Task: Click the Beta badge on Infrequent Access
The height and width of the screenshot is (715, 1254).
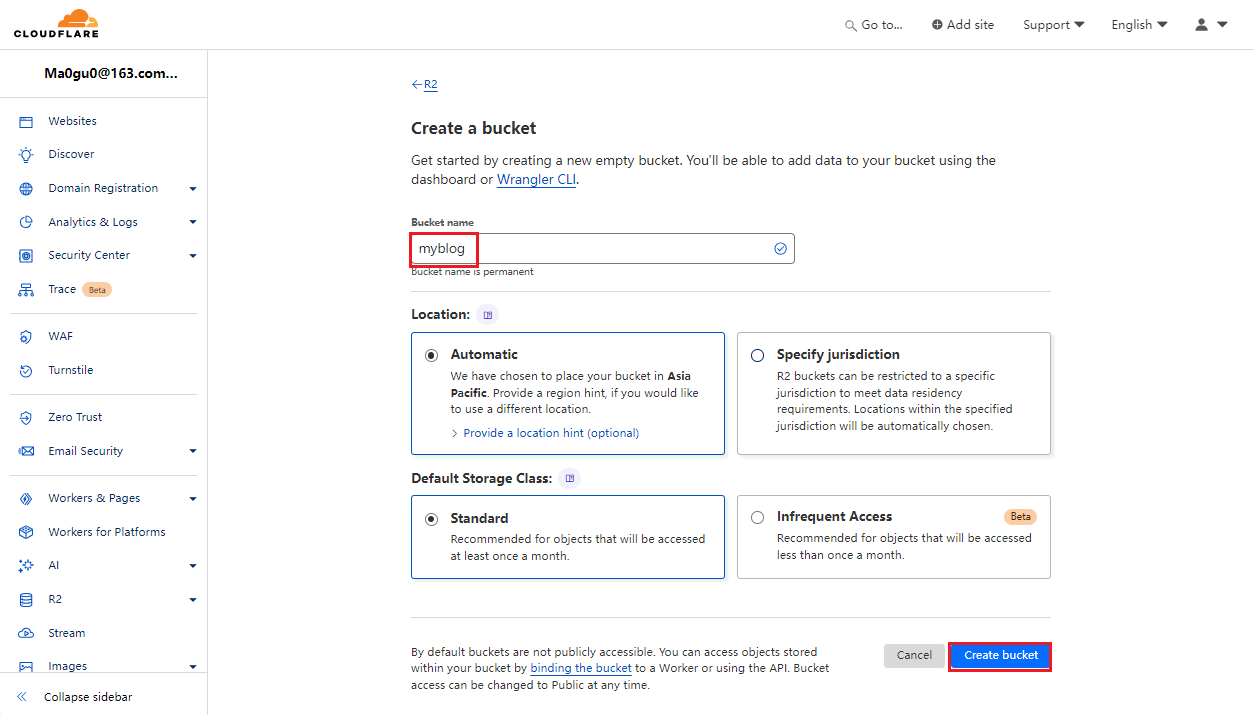Action: tap(1020, 517)
